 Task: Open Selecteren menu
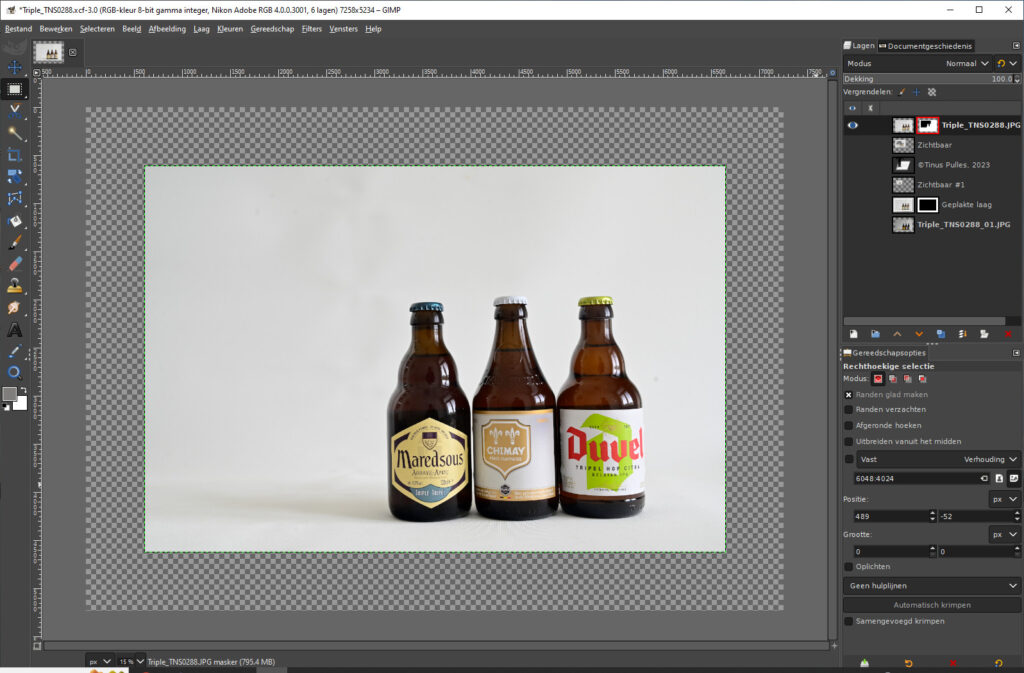(97, 29)
